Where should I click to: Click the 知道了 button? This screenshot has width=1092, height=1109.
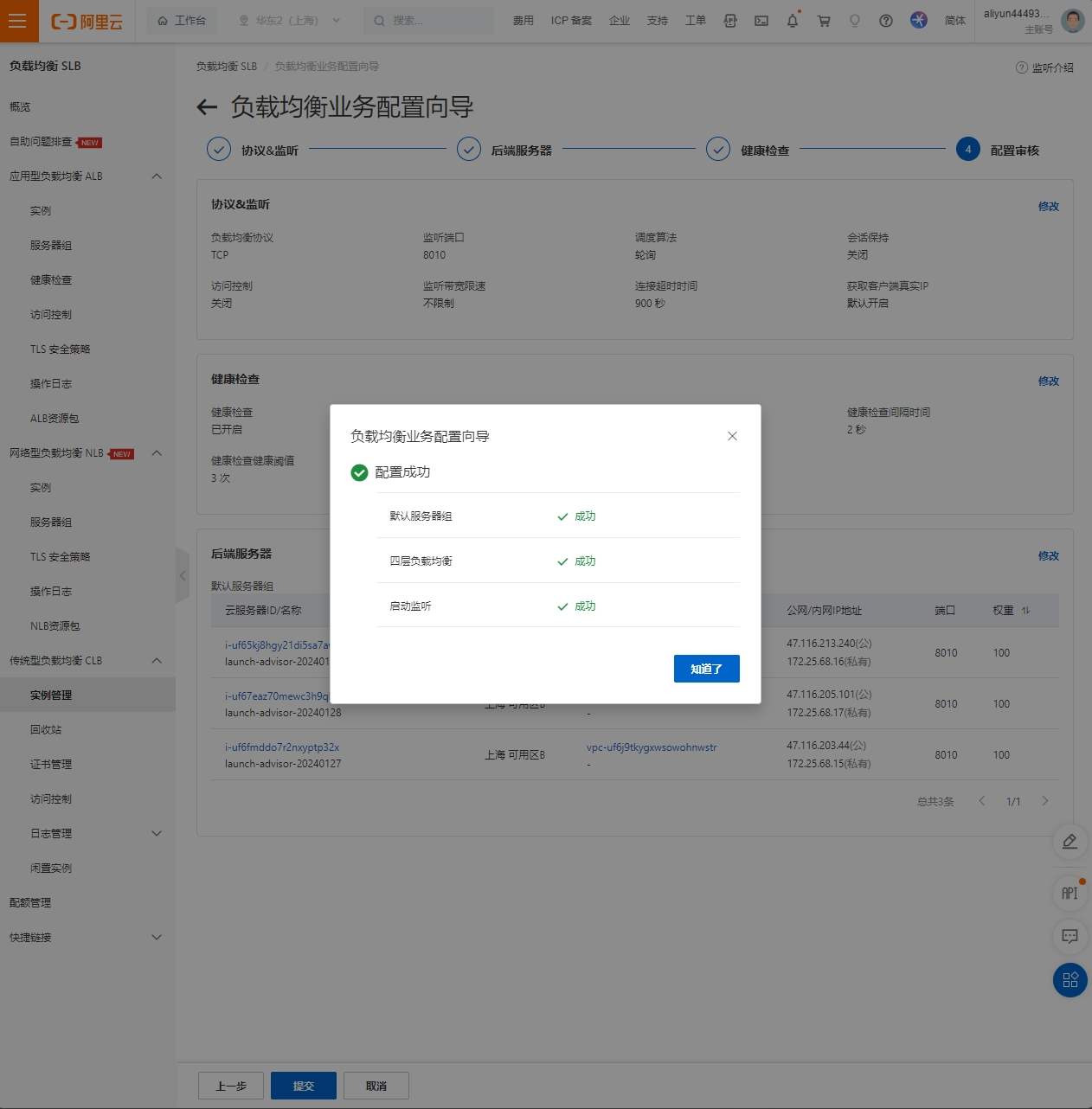706,669
